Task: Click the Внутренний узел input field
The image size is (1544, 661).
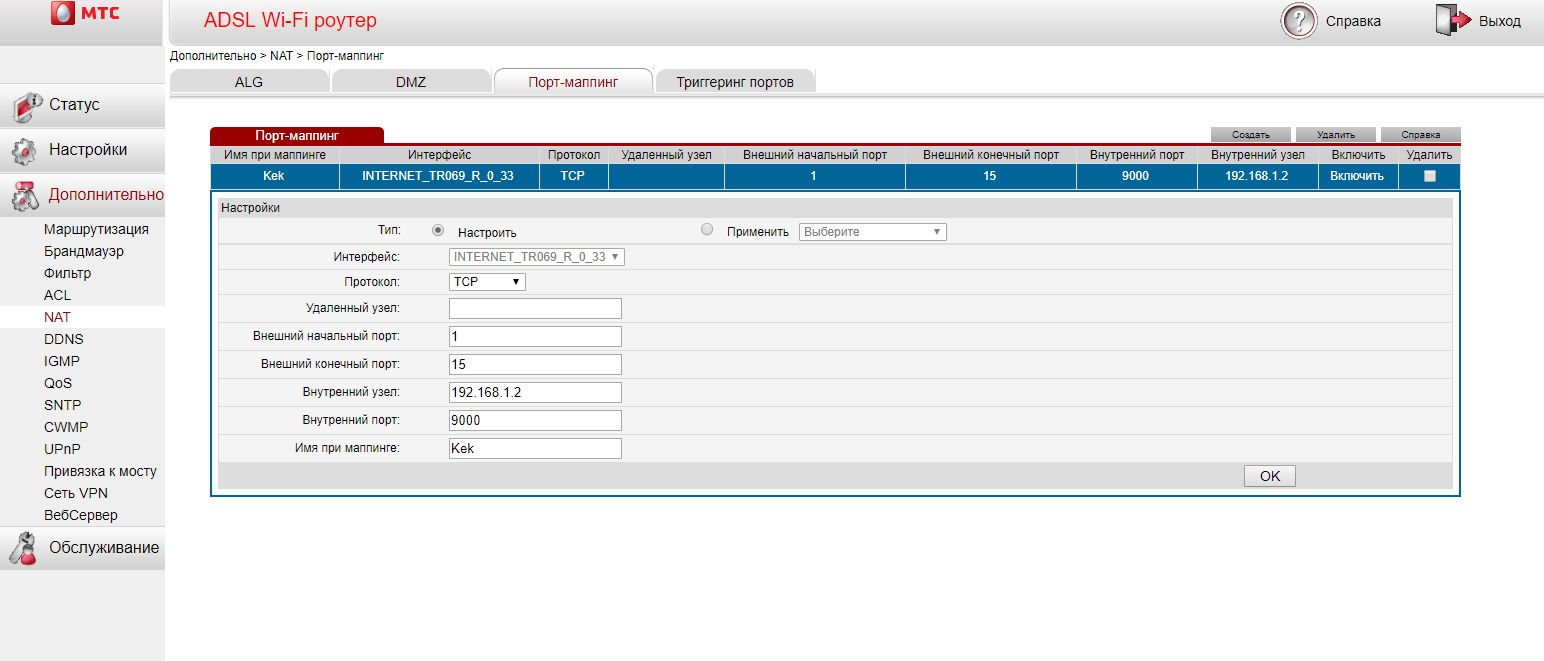Action: coord(535,392)
